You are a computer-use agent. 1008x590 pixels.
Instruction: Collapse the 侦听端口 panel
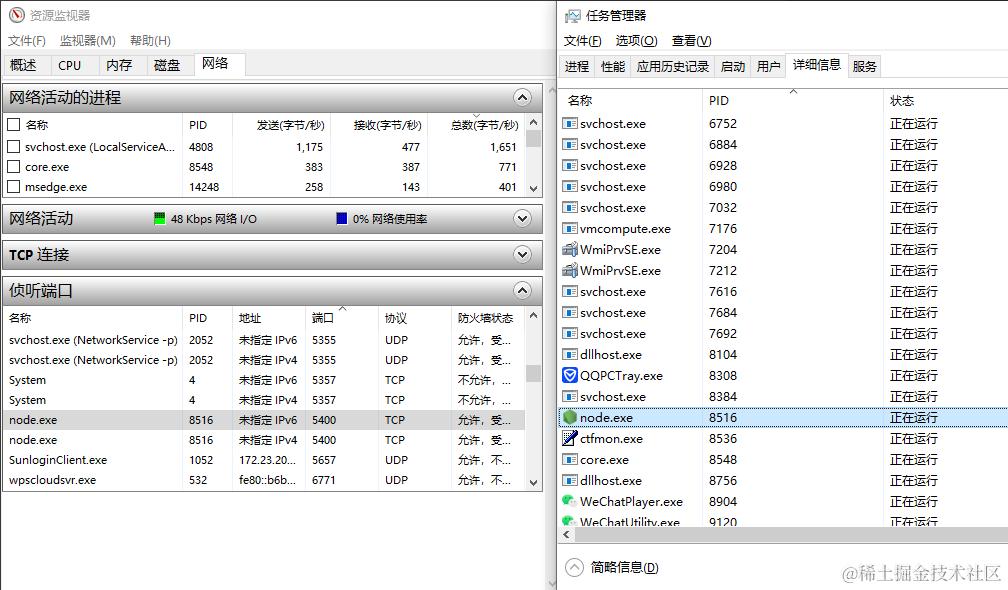point(523,291)
